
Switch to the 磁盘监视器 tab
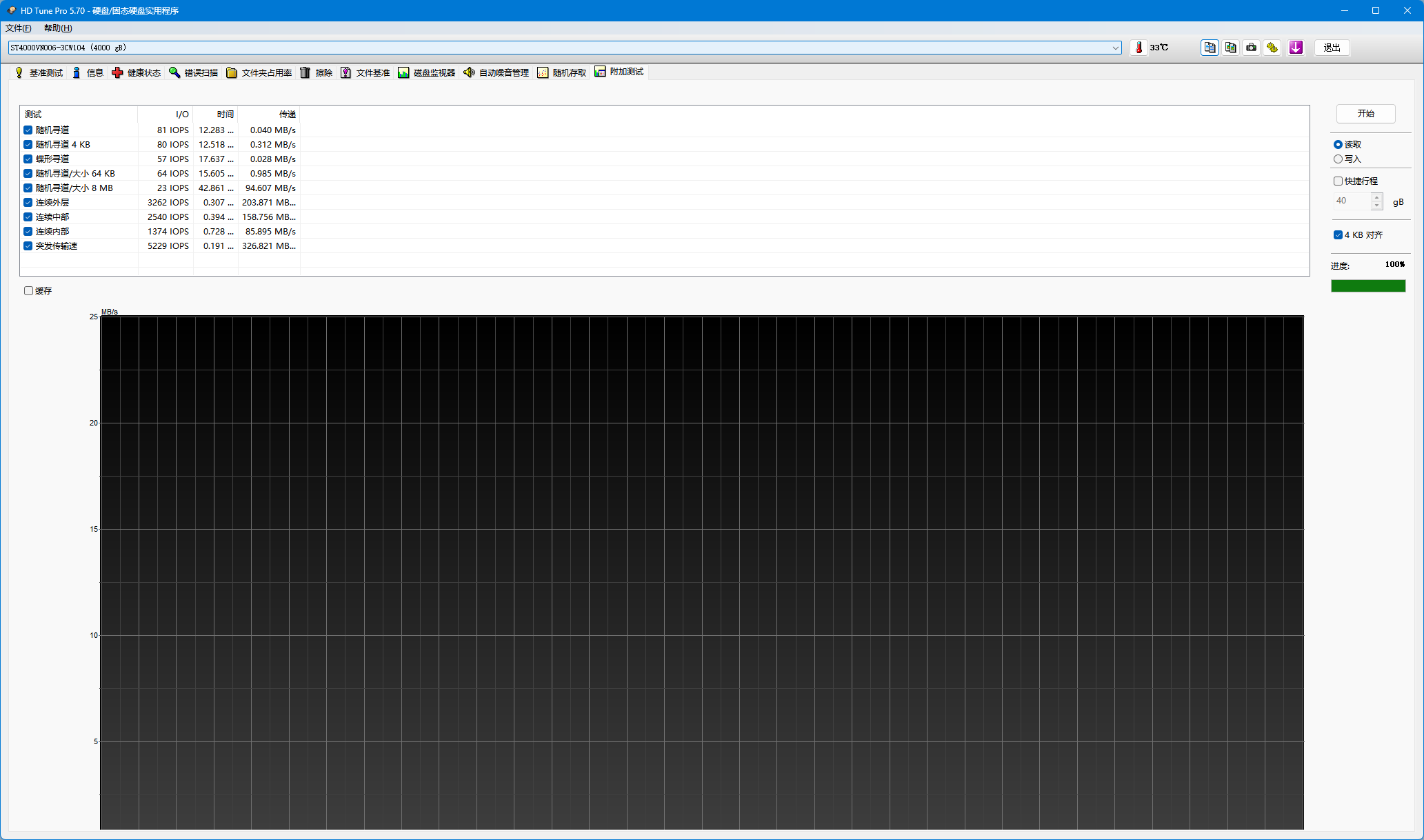coord(427,72)
